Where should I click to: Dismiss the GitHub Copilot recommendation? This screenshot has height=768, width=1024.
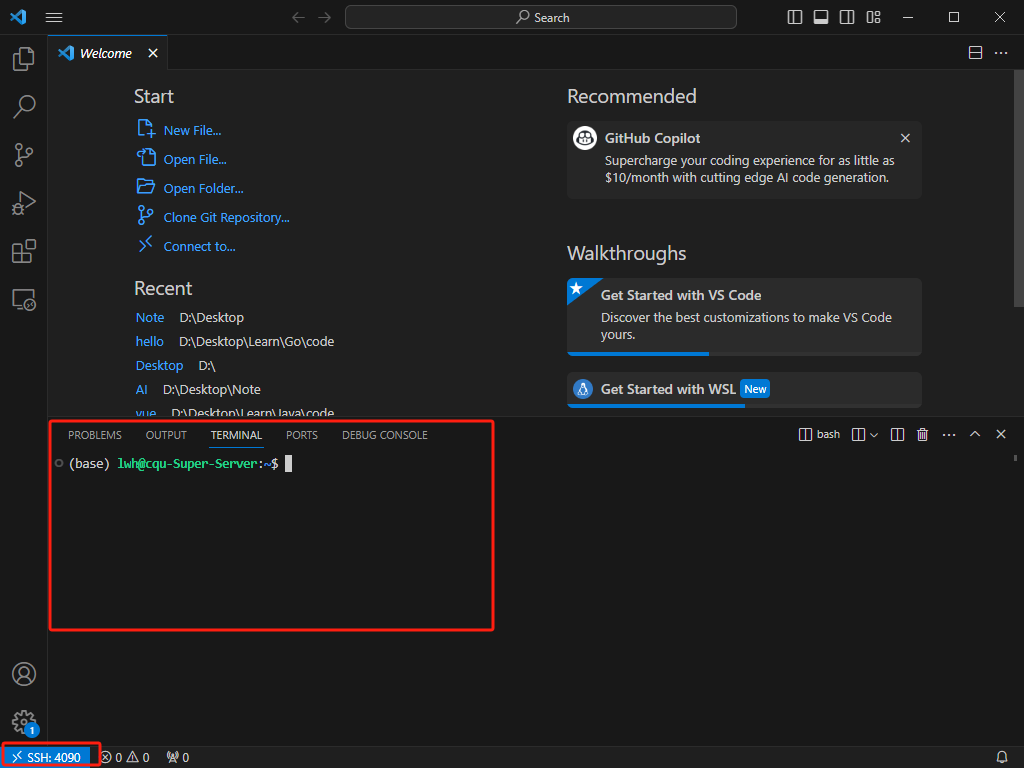tap(905, 138)
